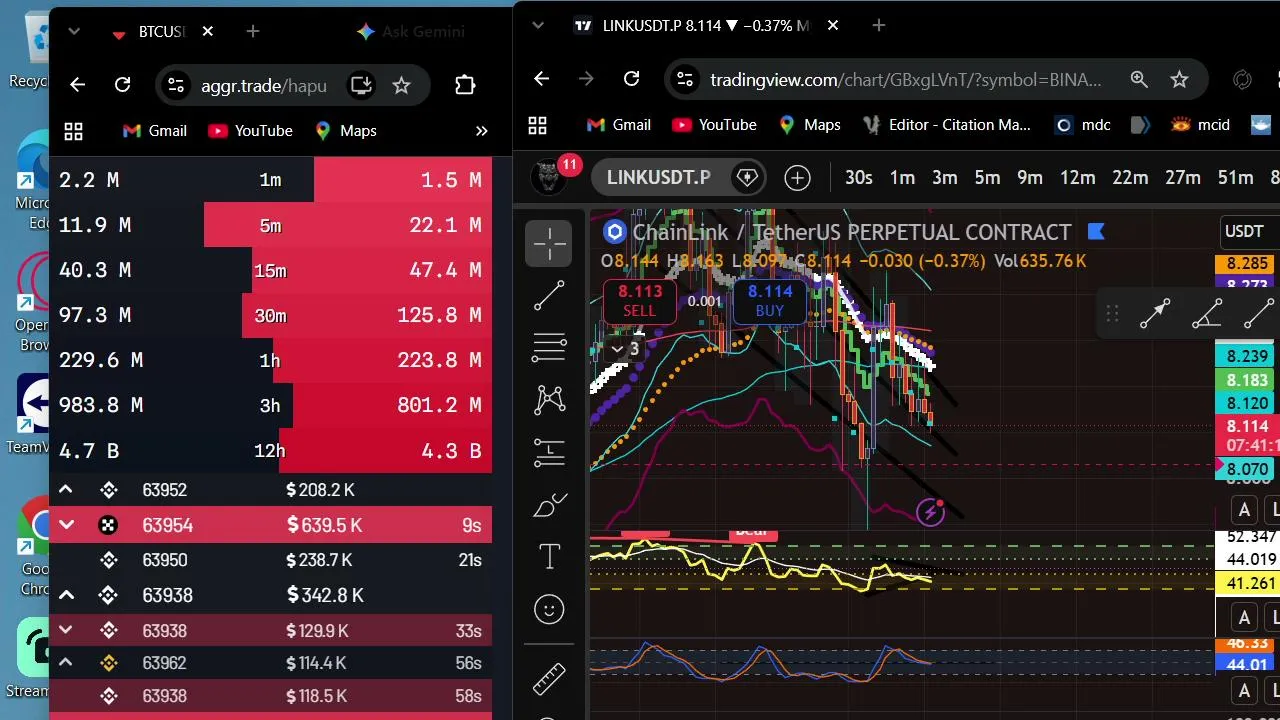1280x720 pixels.
Task: Click the aggr.trade URL address field
Action: pyautogui.click(x=264, y=85)
